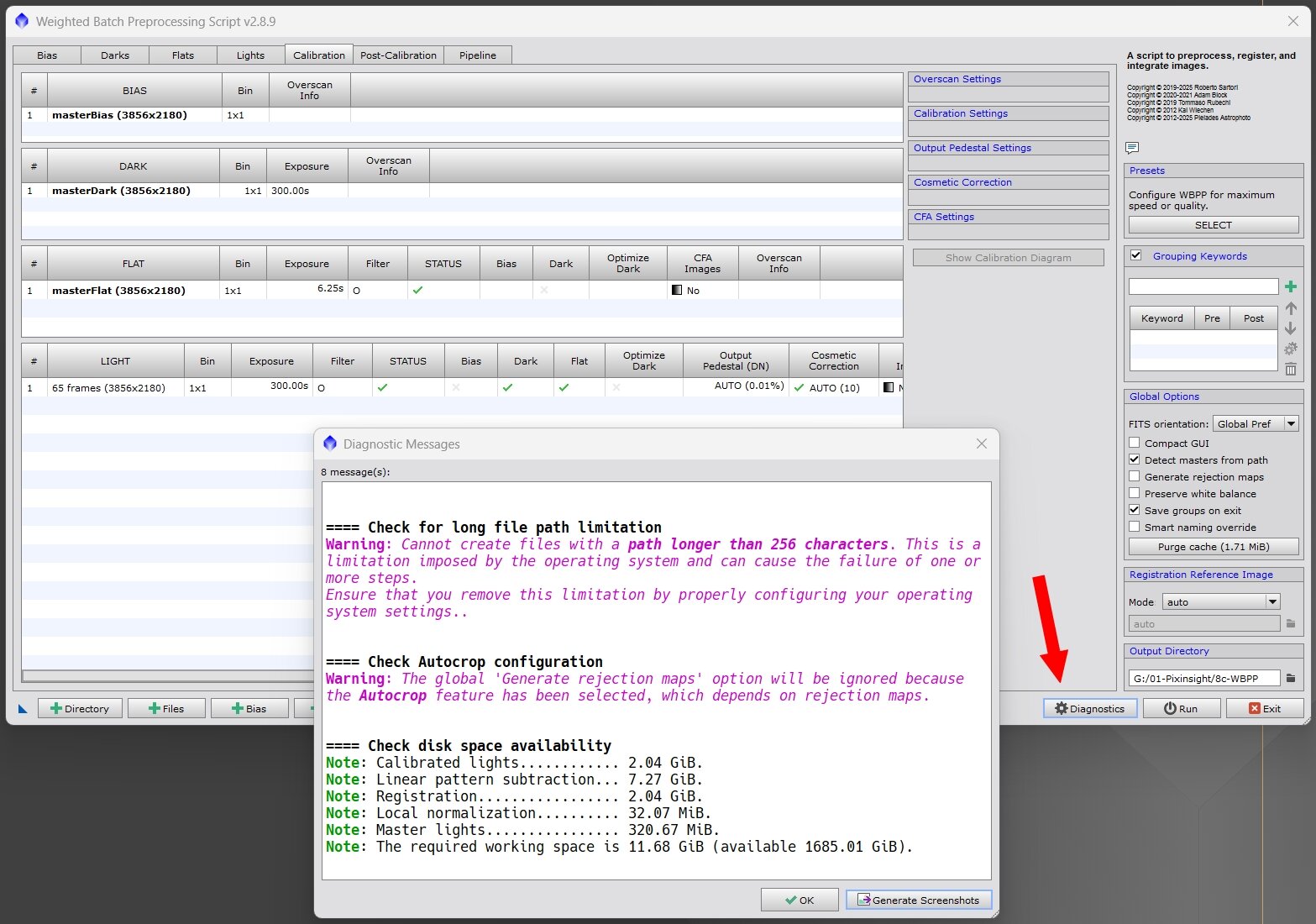The height and width of the screenshot is (924, 1316).
Task: Enable the Compact GUI checkbox
Action: coord(1135,443)
